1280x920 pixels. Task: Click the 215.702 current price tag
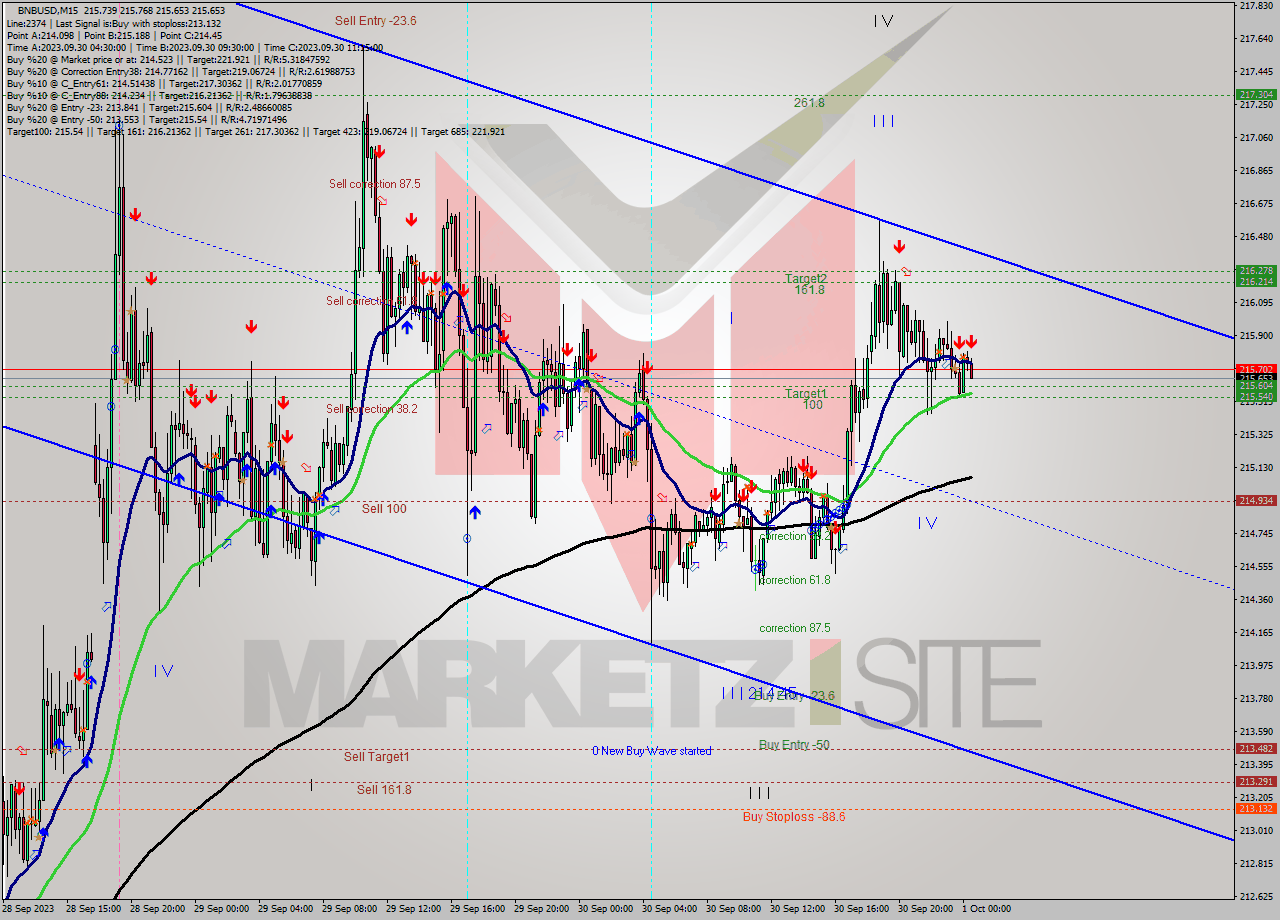[x=1256, y=369]
